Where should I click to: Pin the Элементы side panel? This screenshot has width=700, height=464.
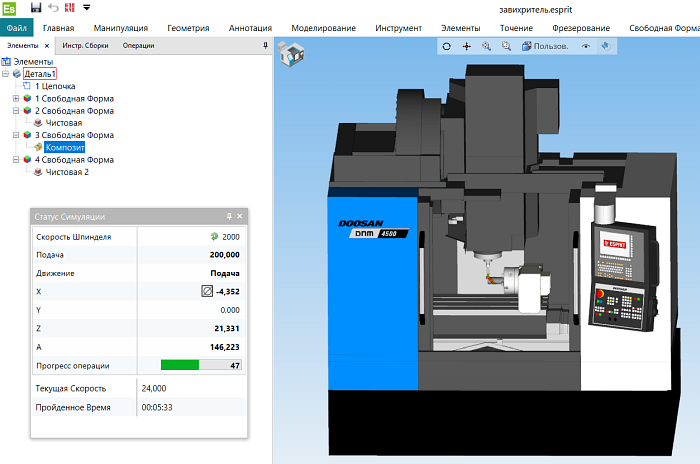coord(265,46)
